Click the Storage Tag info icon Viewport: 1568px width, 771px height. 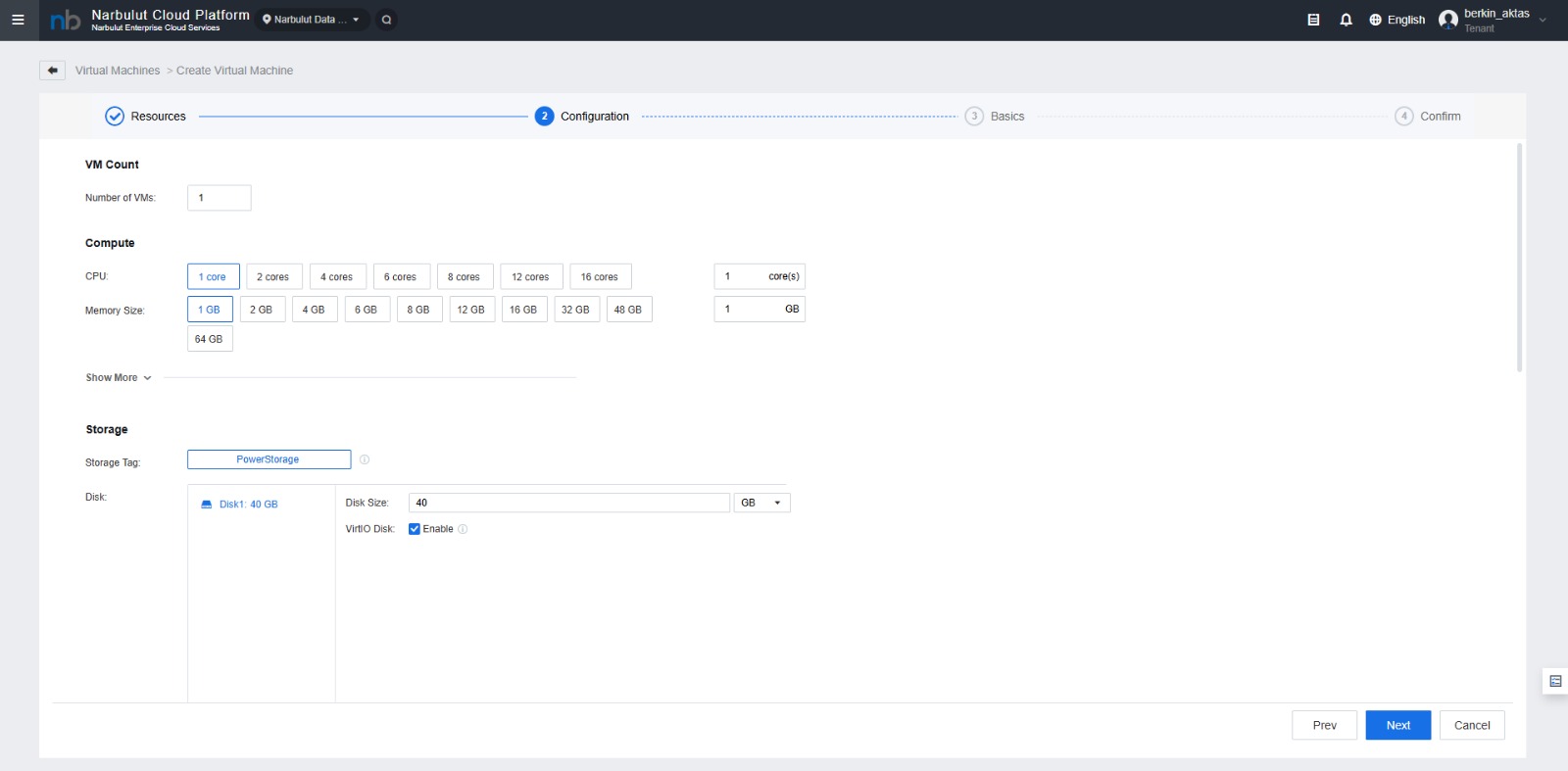(365, 459)
